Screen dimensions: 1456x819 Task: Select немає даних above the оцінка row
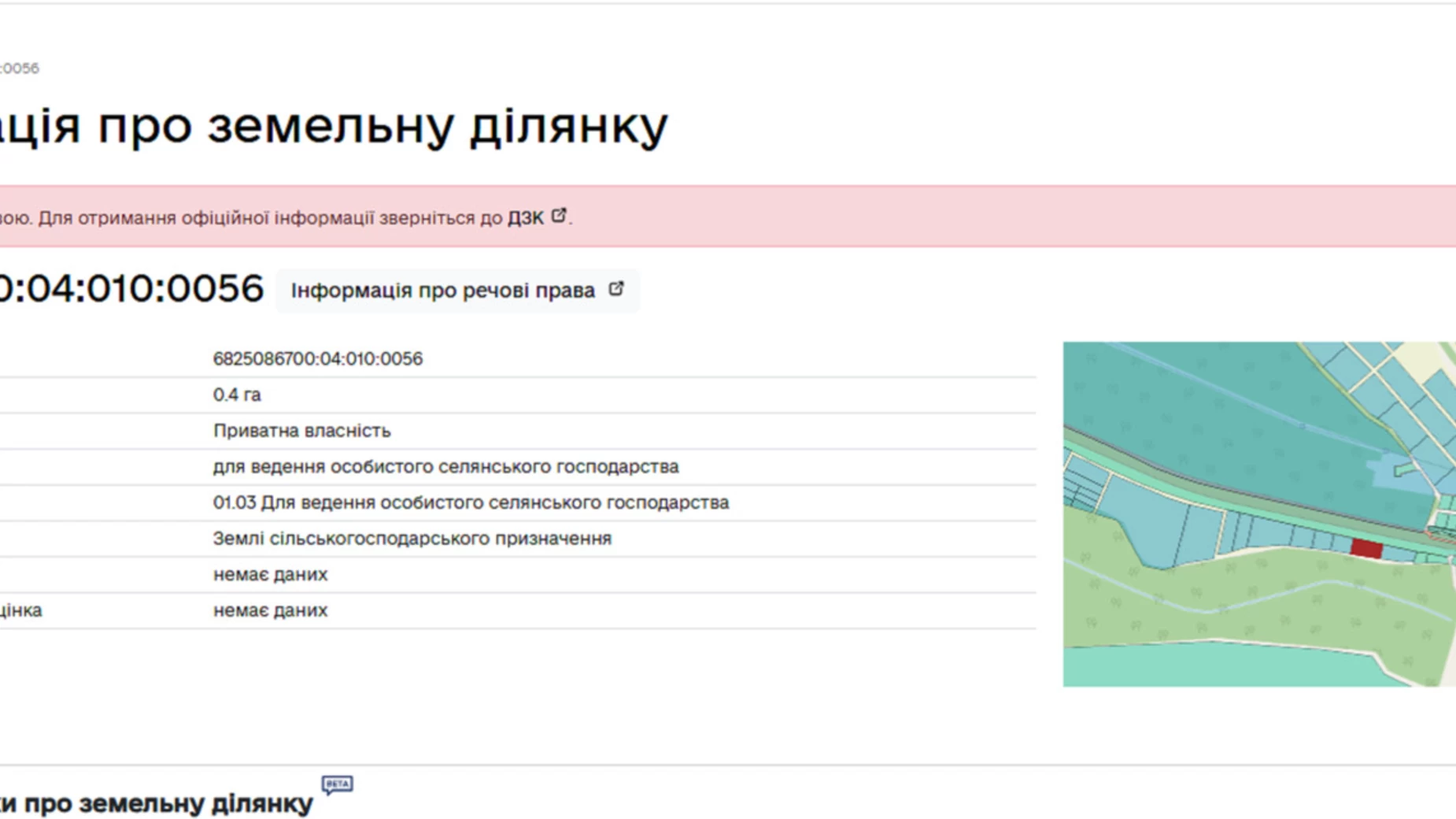[271, 575]
